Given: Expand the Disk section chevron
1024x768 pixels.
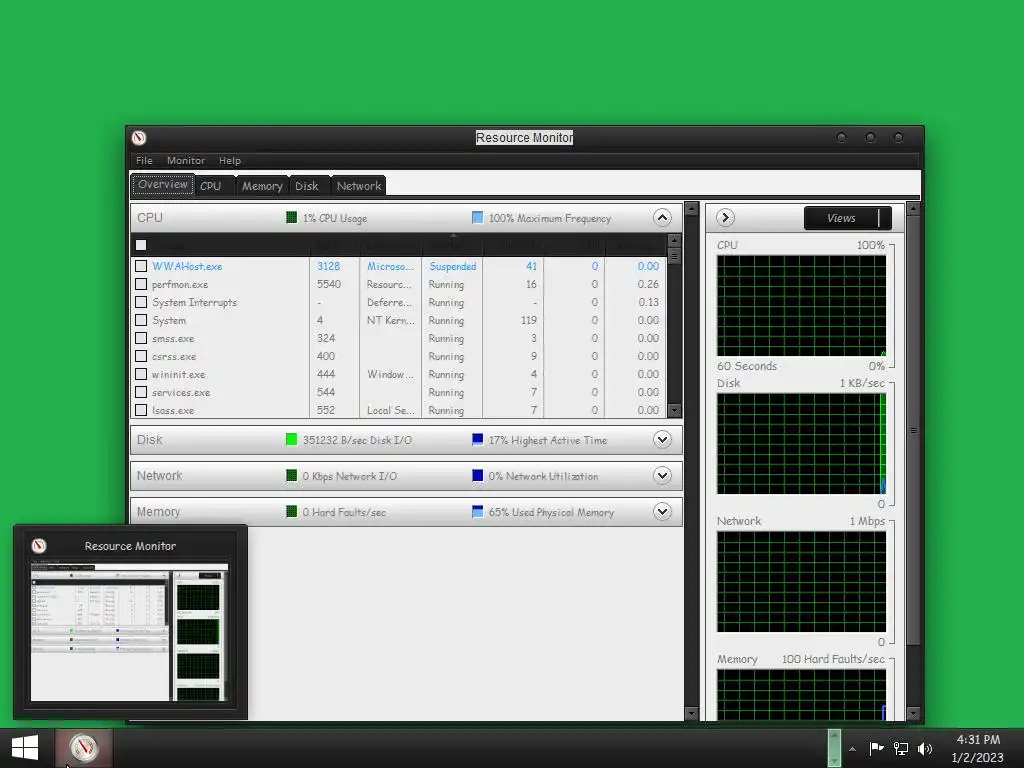Looking at the screenshot, I should pos(662,440).
